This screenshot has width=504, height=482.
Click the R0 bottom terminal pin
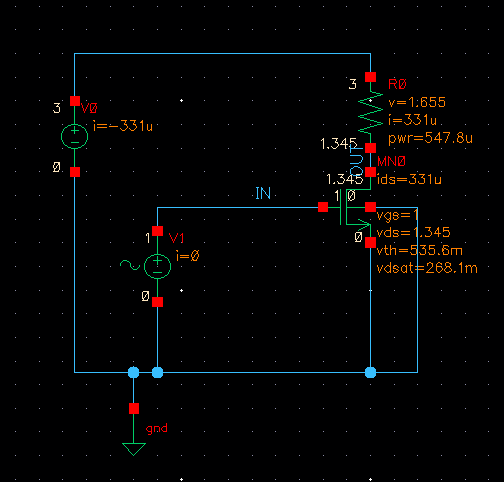pyautogui.click(x=370, y=148)
